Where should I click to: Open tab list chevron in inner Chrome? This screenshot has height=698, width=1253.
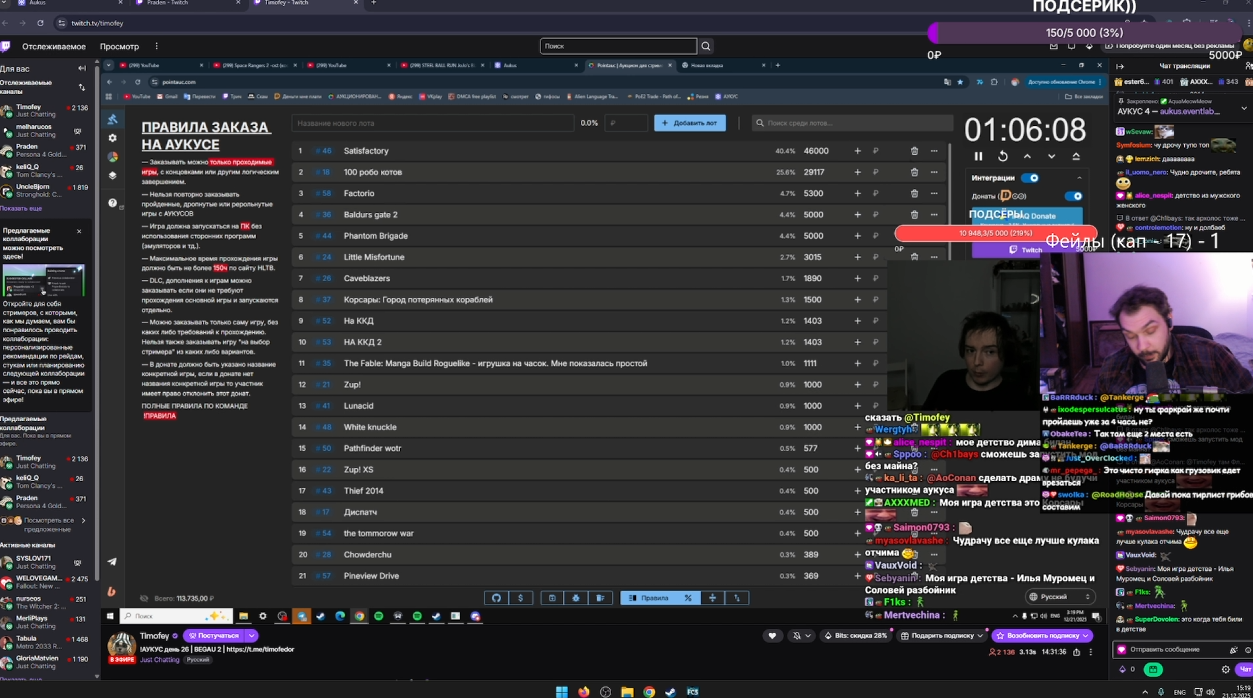(109, 65)
